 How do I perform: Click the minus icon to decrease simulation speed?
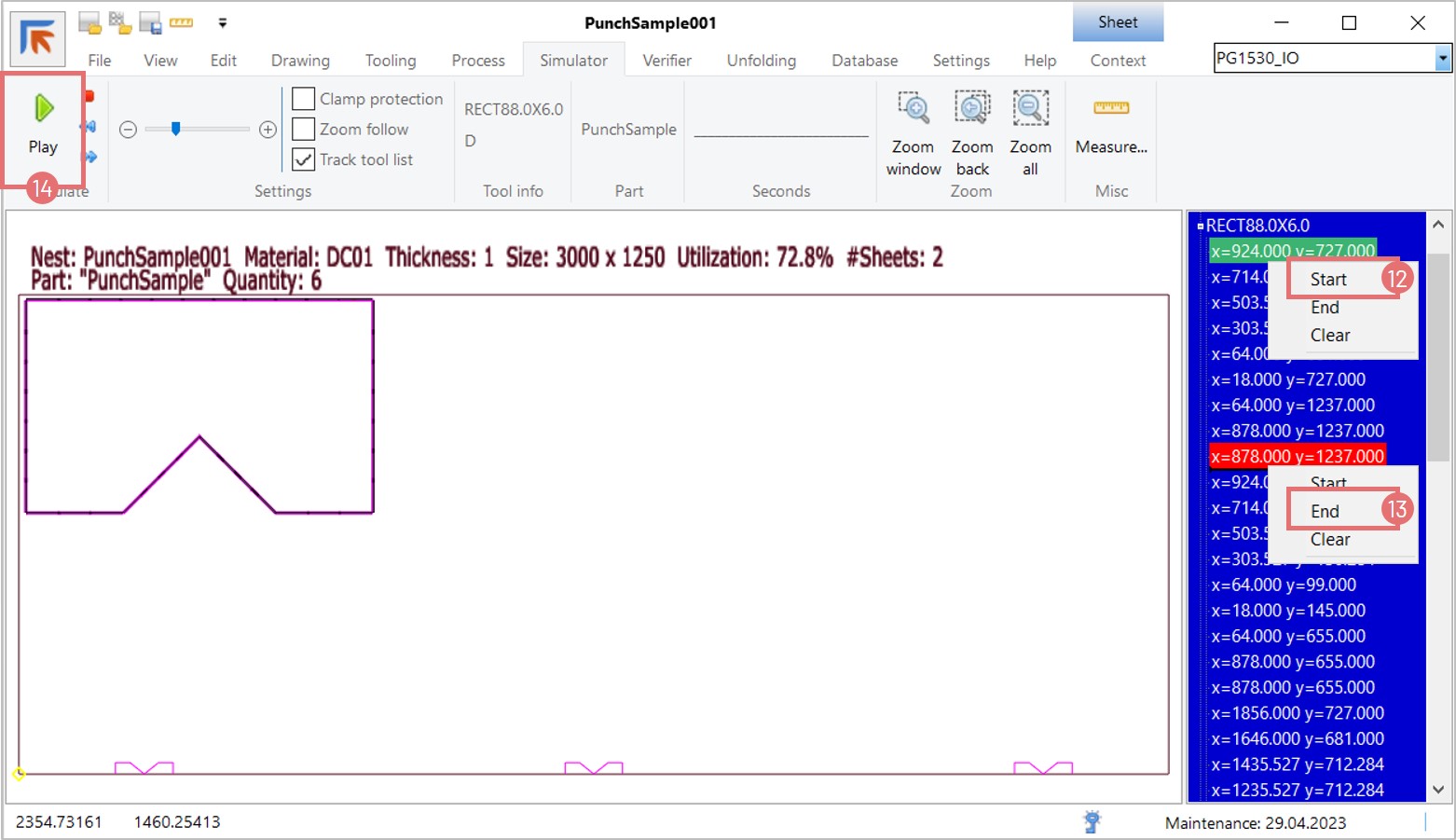click(x=129, y=130)
